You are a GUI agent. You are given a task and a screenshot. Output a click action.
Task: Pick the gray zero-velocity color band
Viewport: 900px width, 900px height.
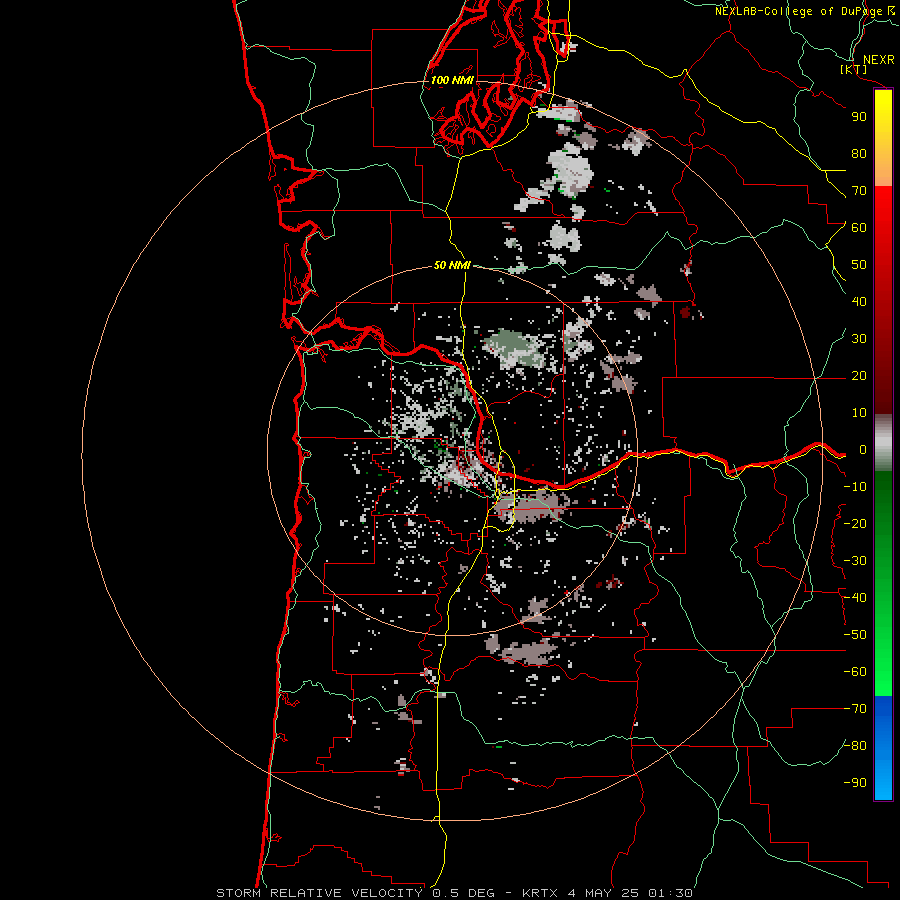(883, 443)
